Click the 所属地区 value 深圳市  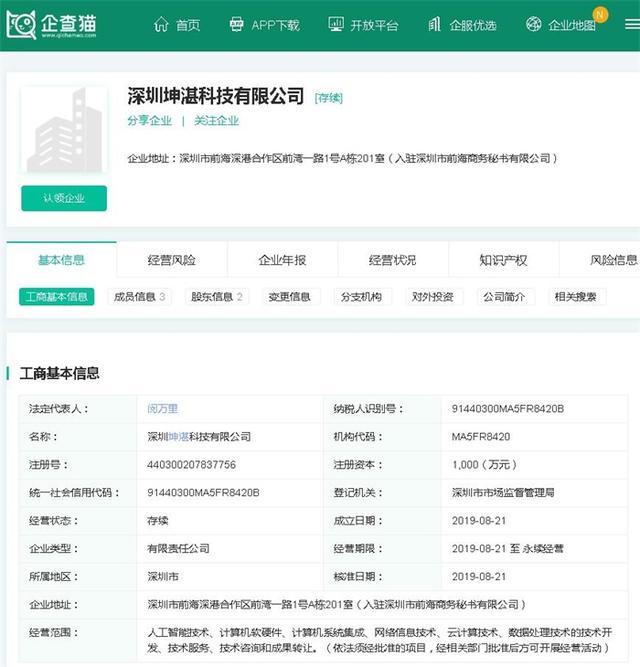(x=163, y=577)
